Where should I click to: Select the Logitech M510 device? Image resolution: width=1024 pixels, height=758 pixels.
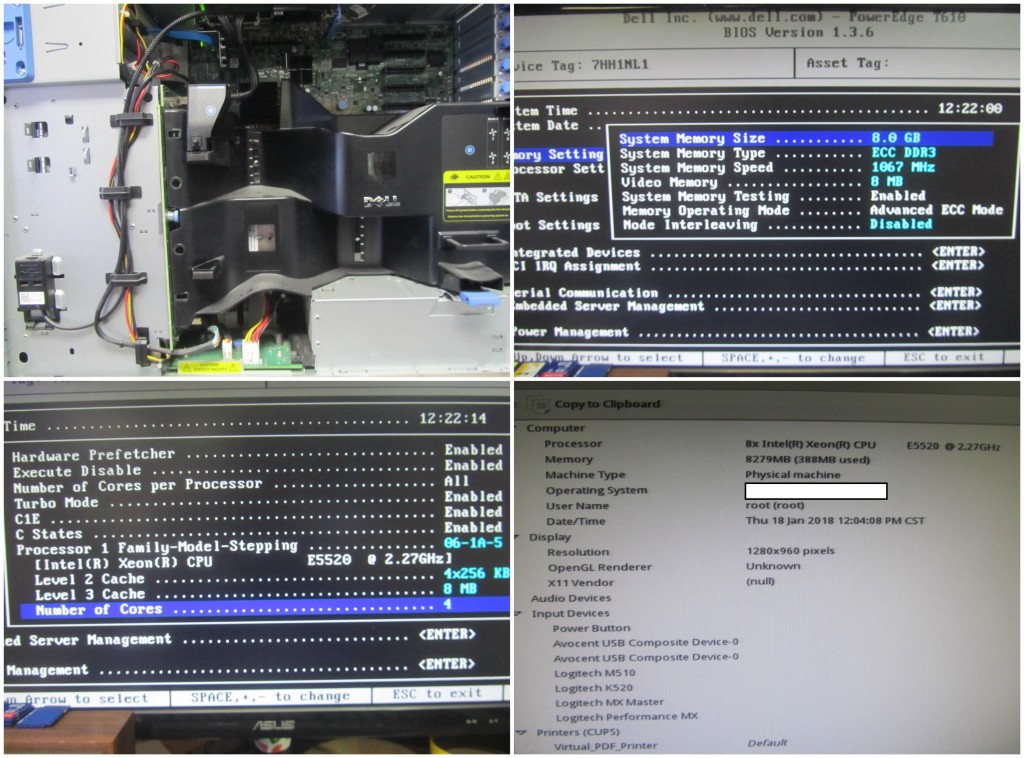594,673
